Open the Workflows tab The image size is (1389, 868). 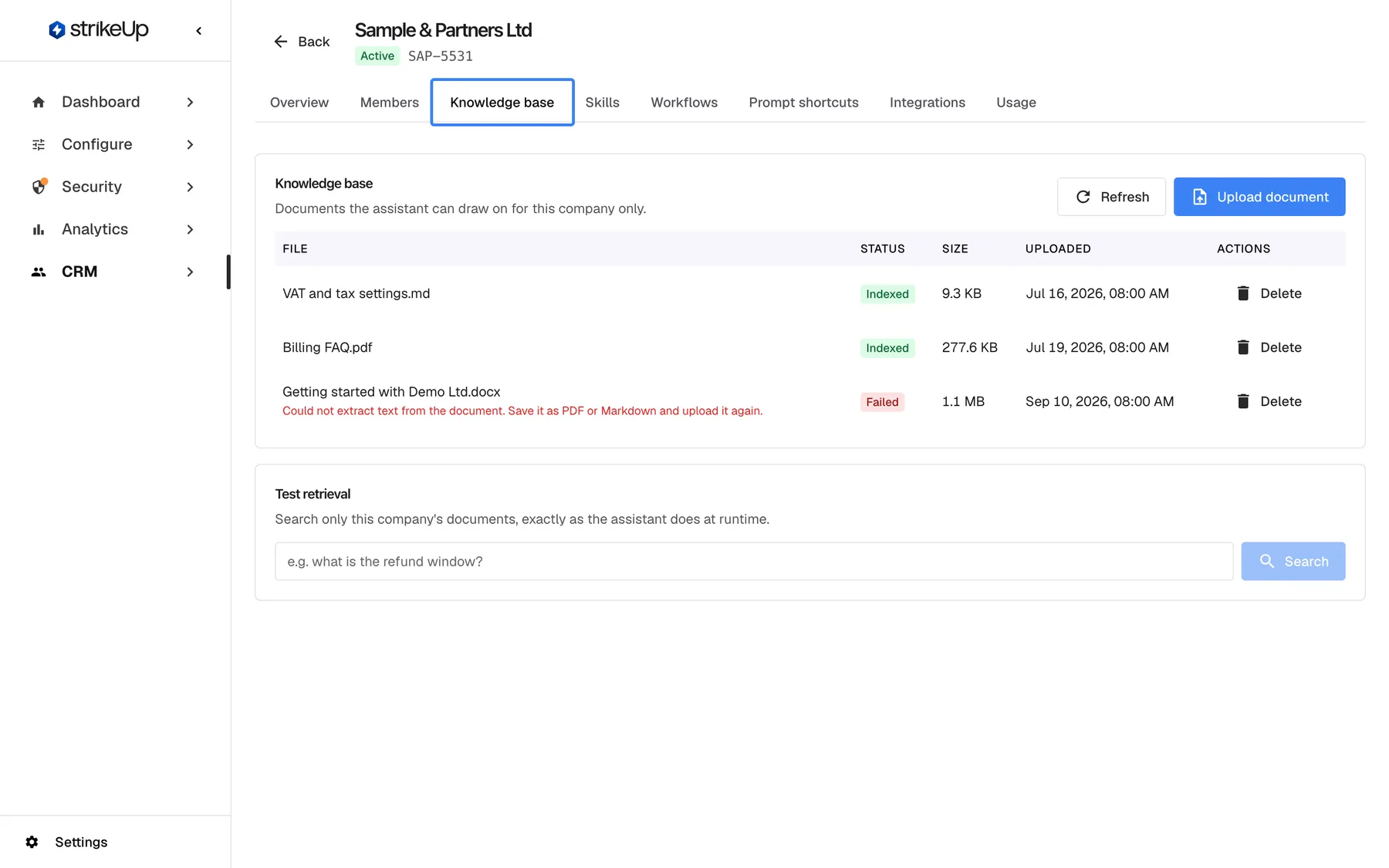tap(684, 103)
